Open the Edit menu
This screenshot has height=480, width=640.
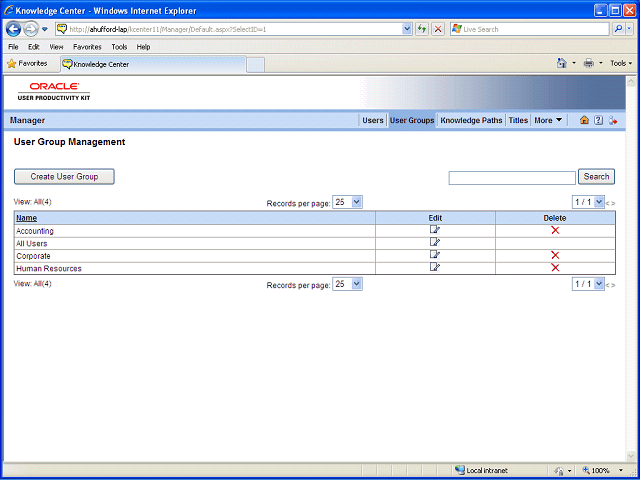[x=33, y=47]
